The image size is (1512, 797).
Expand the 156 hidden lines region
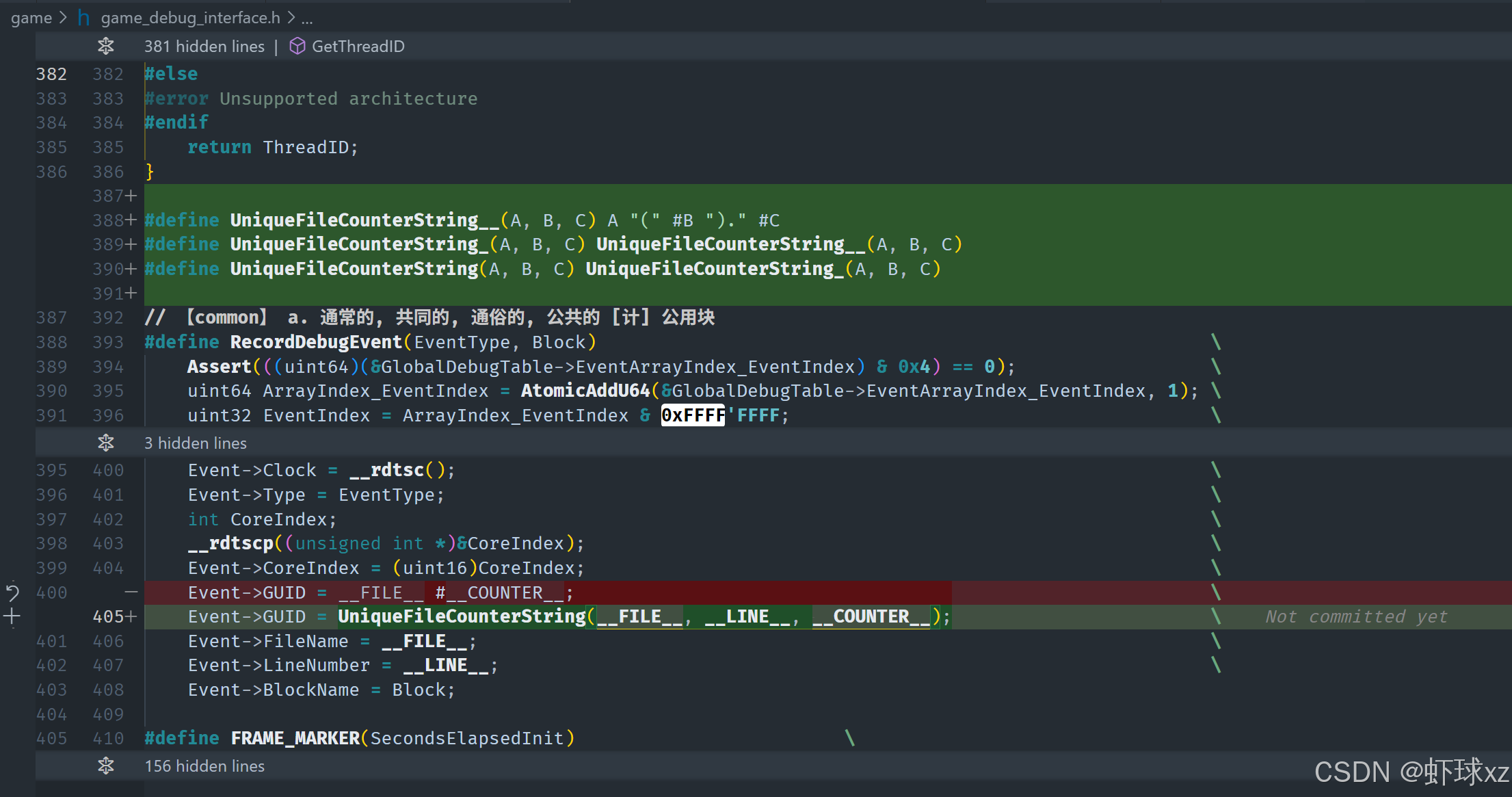[204, 766]
